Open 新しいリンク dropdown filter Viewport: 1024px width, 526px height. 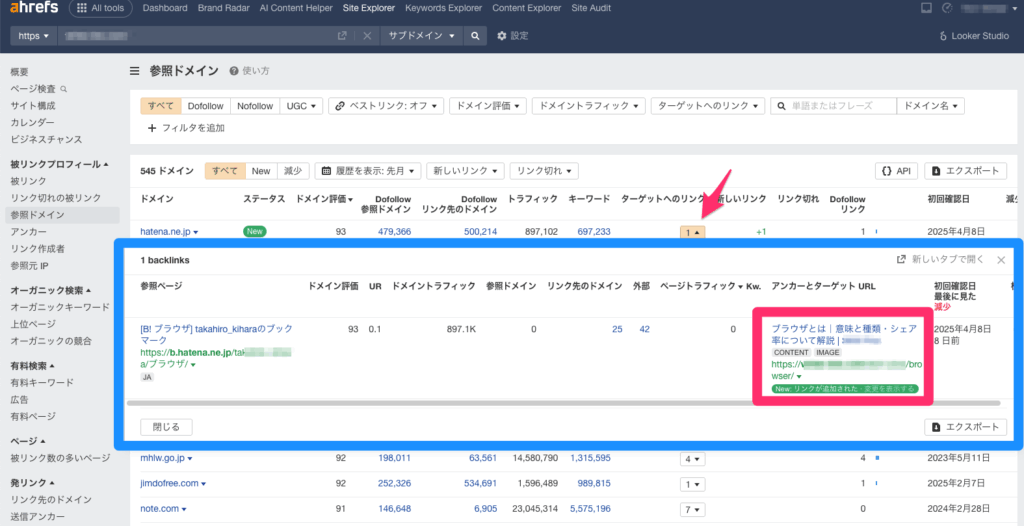[465, 171]
